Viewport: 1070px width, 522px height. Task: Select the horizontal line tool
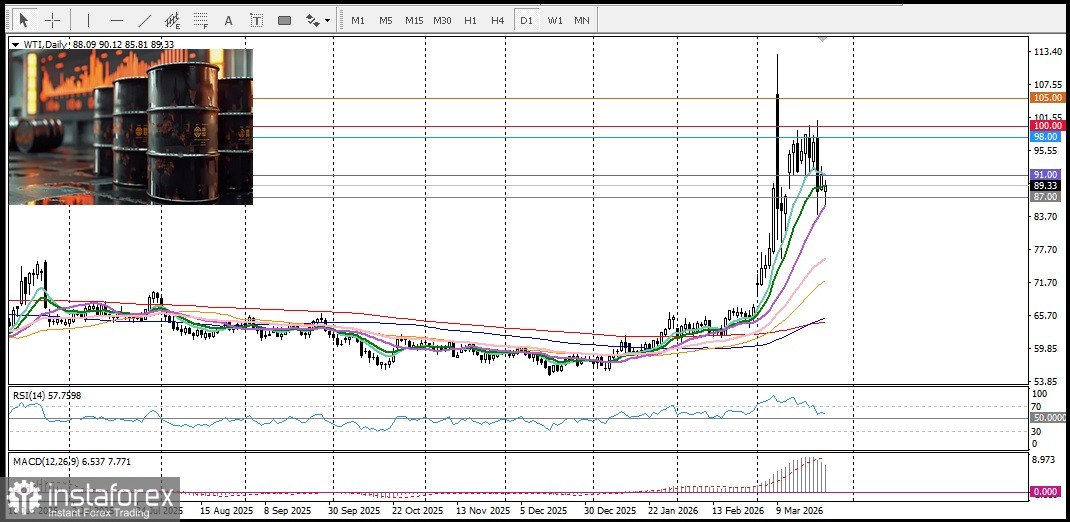117,20
